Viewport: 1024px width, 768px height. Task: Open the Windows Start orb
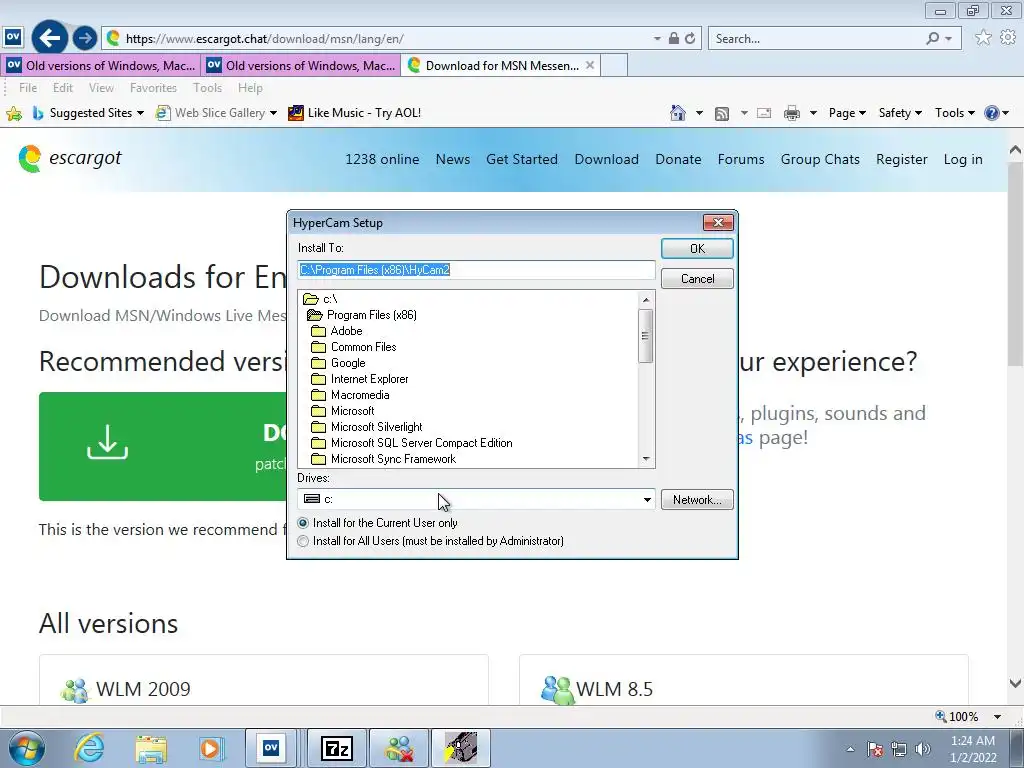pos(27,748)
